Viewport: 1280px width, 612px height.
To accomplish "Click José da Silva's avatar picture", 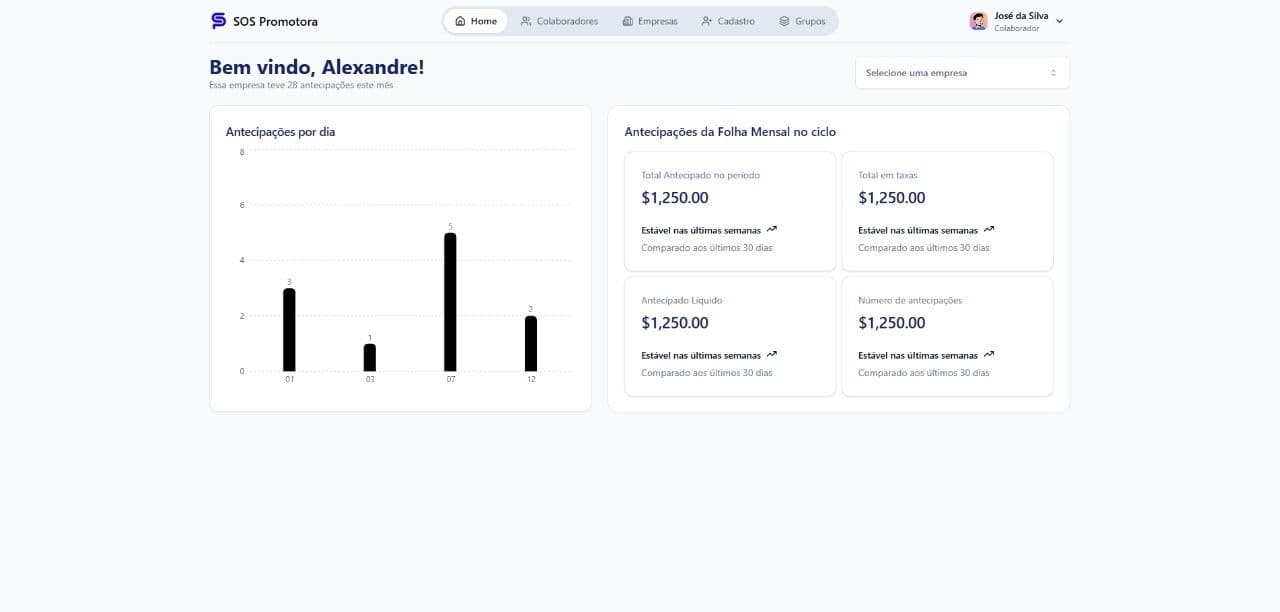I will coord(978,21).
